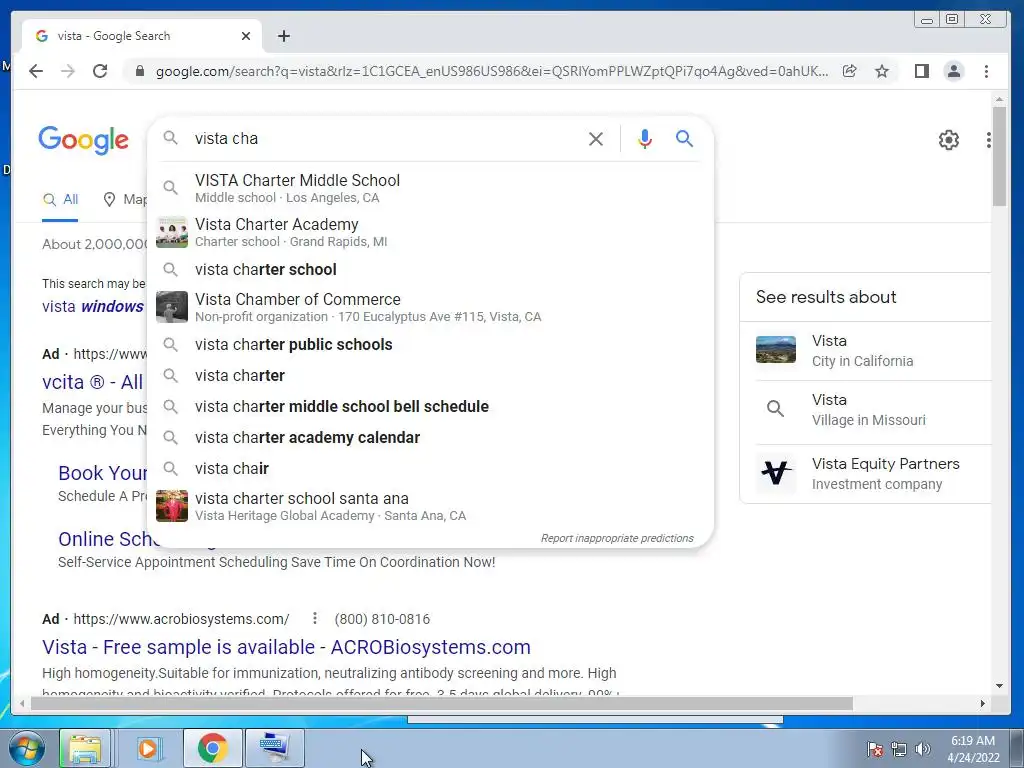1024x768 pixels.
Task: Open Chrome three-dot menu
Action: 986,71
